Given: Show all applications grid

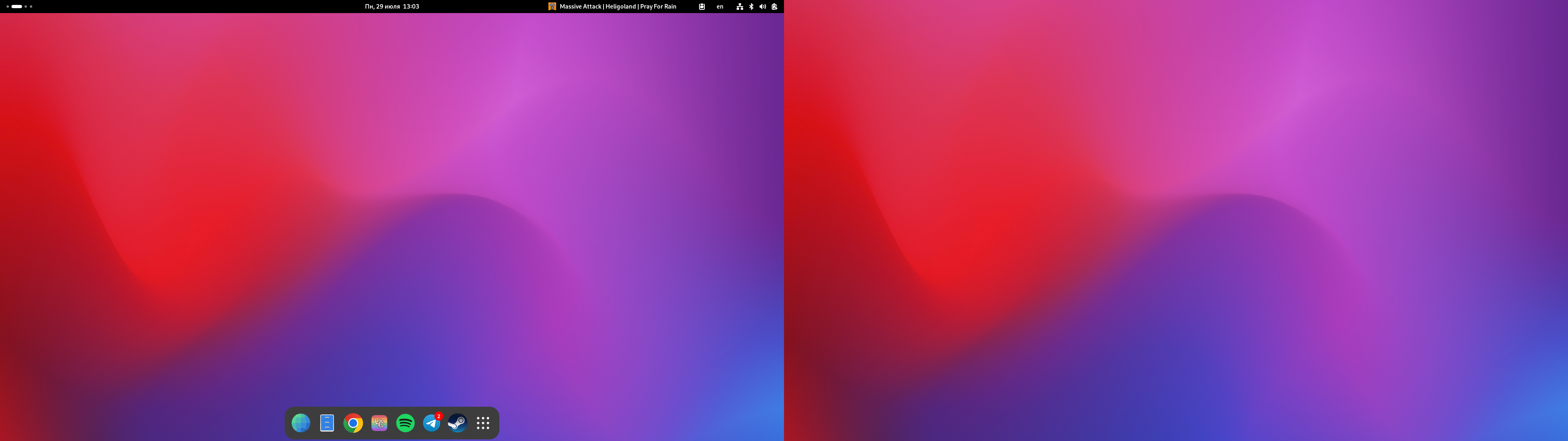Looking at the screenshot, I should coord(483,423).
